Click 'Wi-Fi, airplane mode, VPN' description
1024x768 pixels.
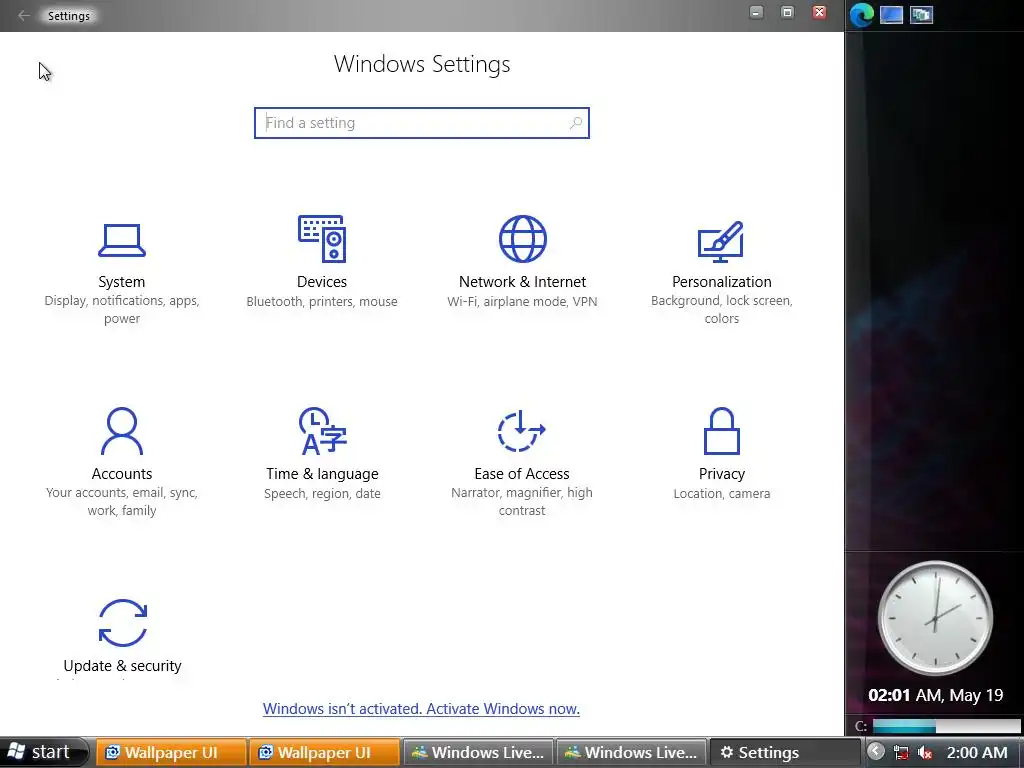(522, 301)
